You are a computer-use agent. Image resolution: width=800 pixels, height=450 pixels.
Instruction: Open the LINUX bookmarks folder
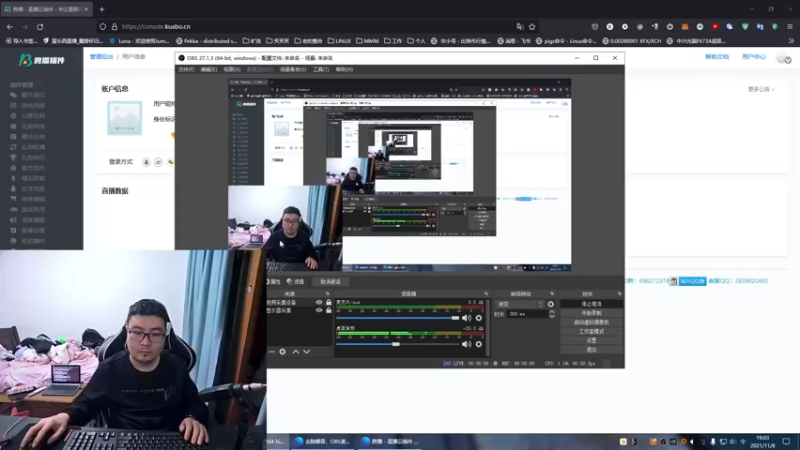tap(339, 41)
